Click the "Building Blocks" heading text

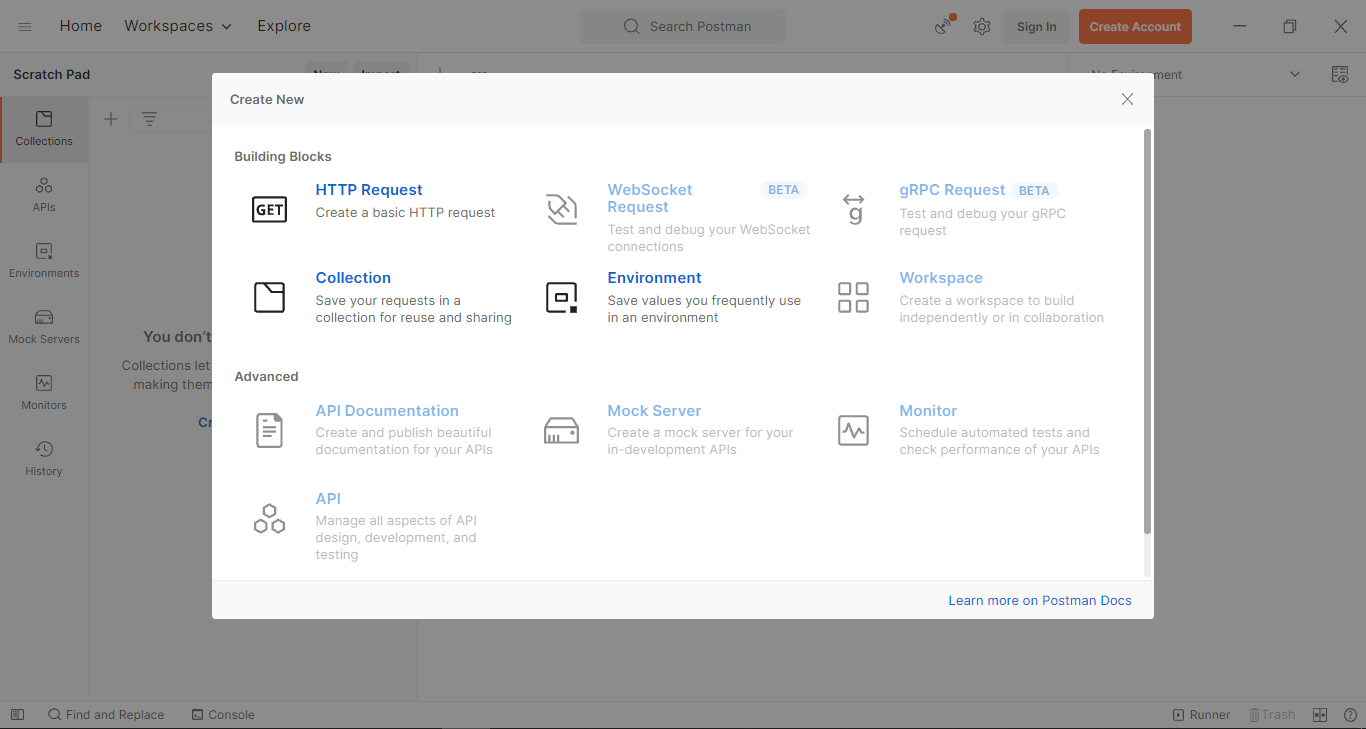pyautogui.click(x=283, y=157)
